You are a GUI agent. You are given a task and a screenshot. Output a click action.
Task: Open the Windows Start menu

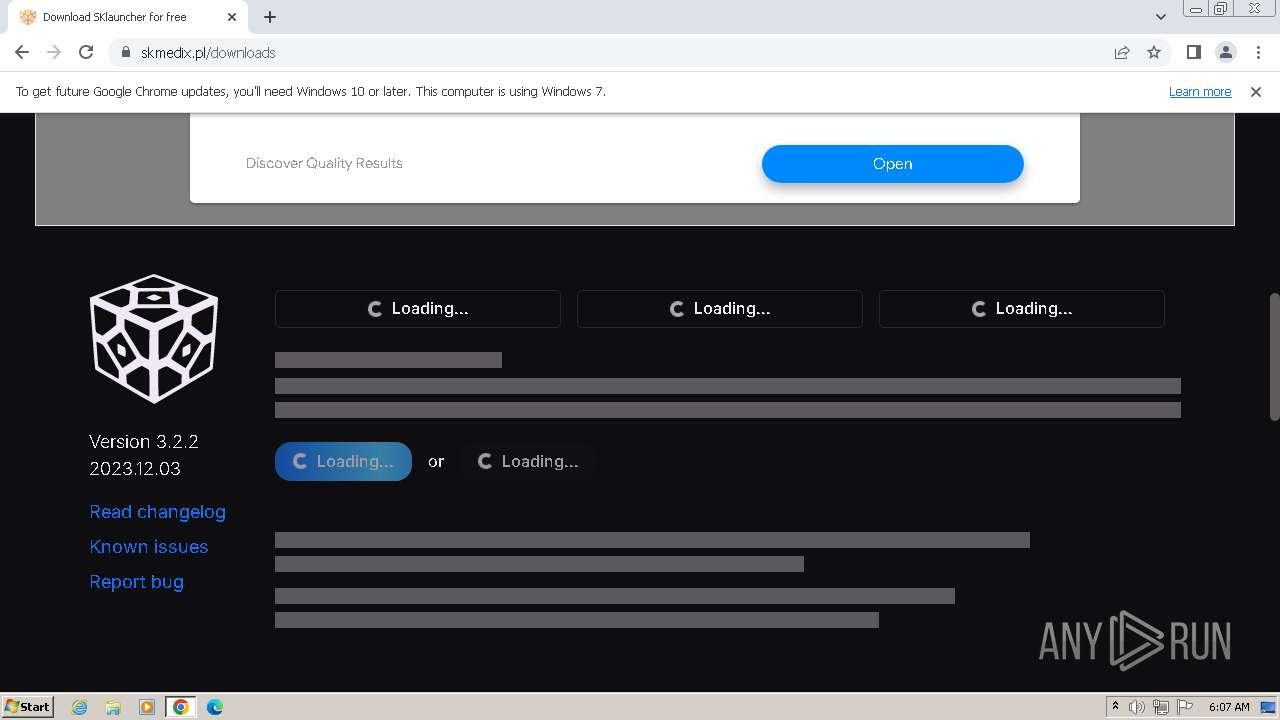[28, 706]
